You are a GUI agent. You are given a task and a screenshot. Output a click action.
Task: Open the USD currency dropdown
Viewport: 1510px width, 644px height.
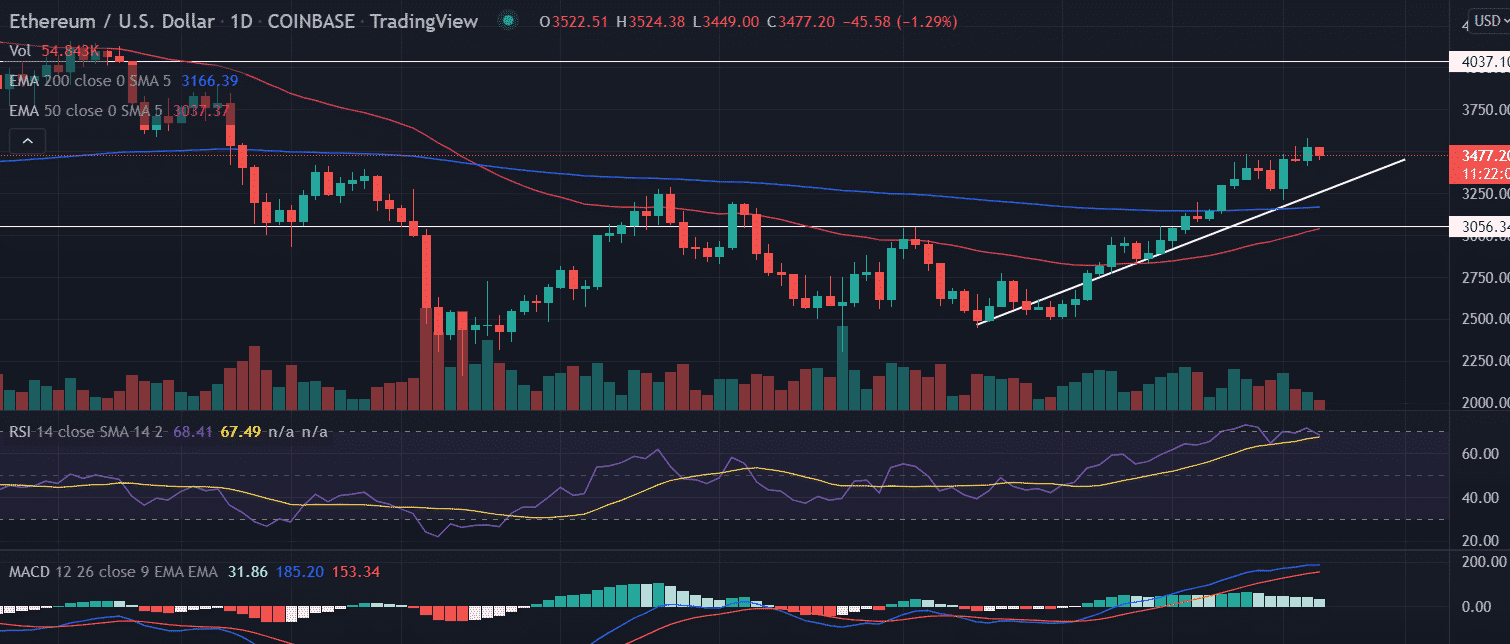click(x=1487, y=20)
